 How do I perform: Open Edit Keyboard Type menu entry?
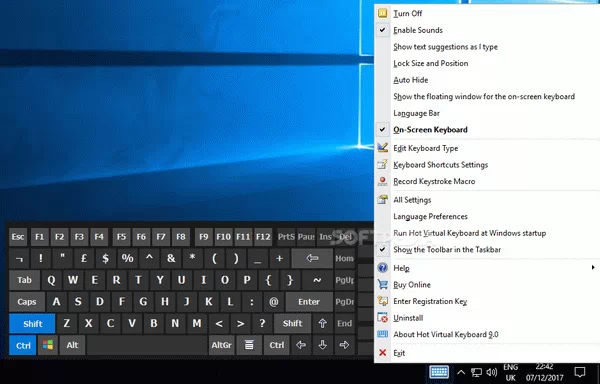click(x=487, y=148)
